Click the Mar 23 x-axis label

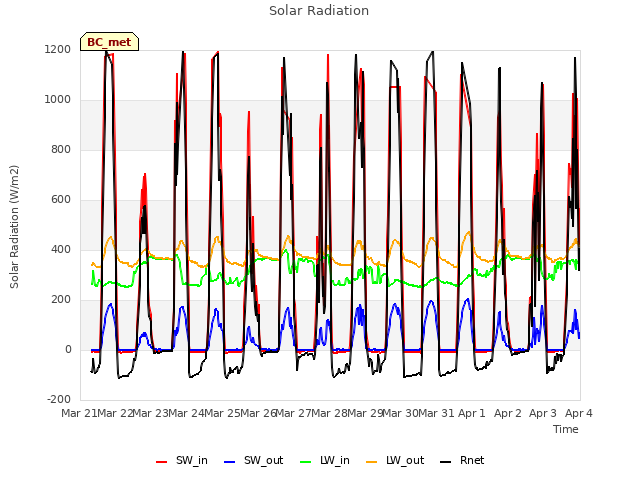tap(151, 413)
